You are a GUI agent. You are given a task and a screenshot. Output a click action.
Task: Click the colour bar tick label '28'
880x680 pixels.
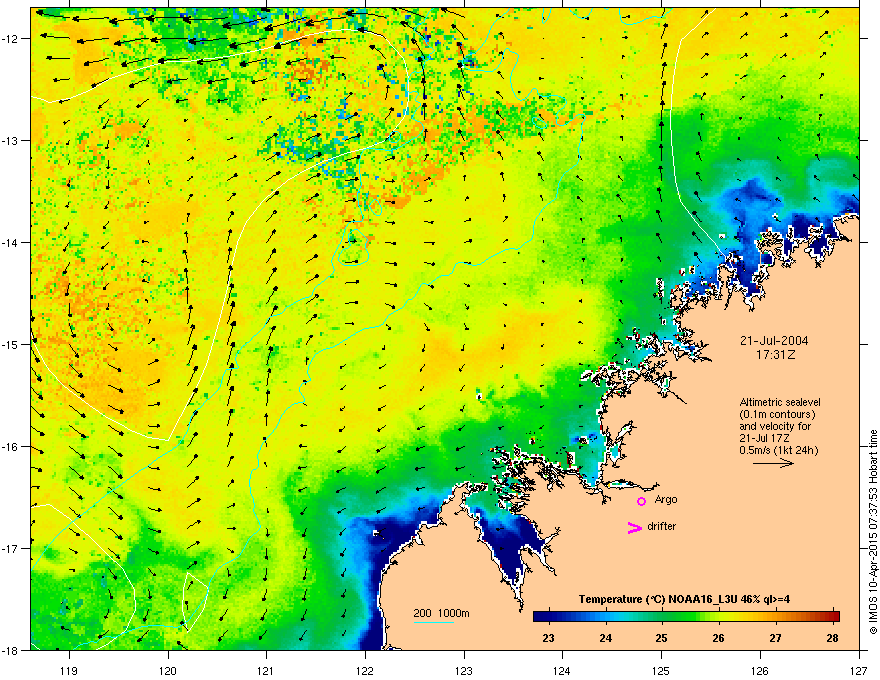833,638
